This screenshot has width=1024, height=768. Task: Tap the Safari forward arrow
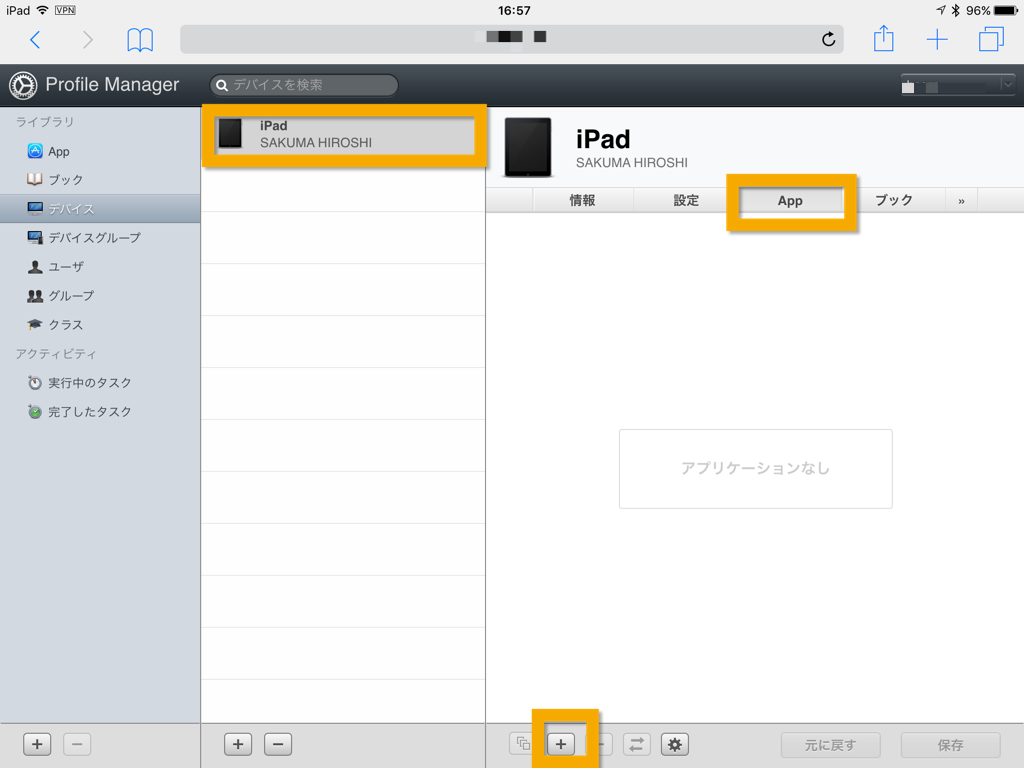click(x=88, y=40)
